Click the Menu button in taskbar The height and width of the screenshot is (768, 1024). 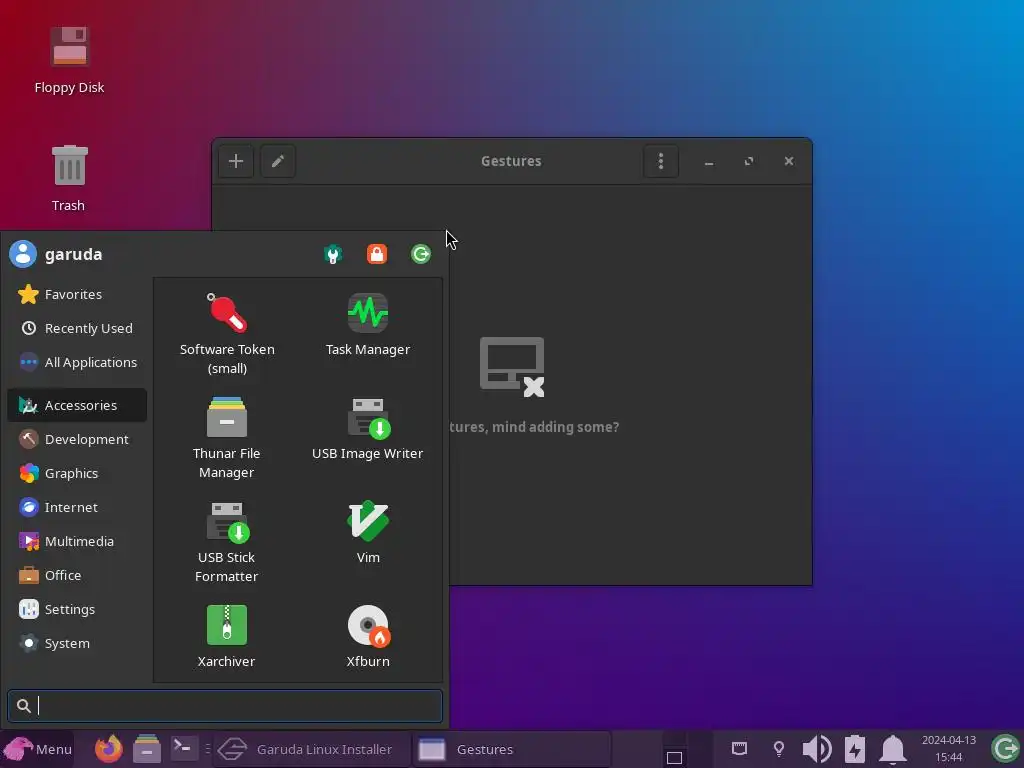37,749
